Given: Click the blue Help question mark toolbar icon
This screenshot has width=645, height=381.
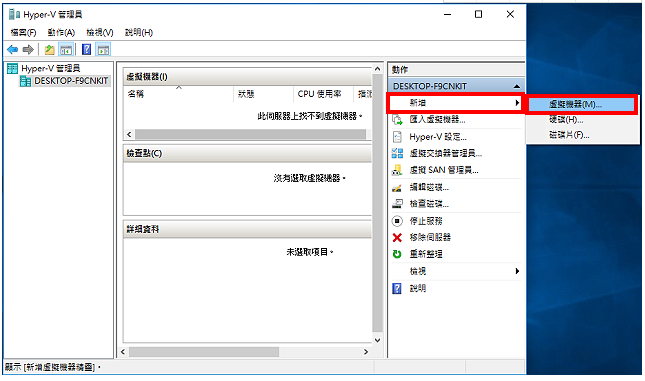Looking at the screenshot, I should tap(86, 50).
